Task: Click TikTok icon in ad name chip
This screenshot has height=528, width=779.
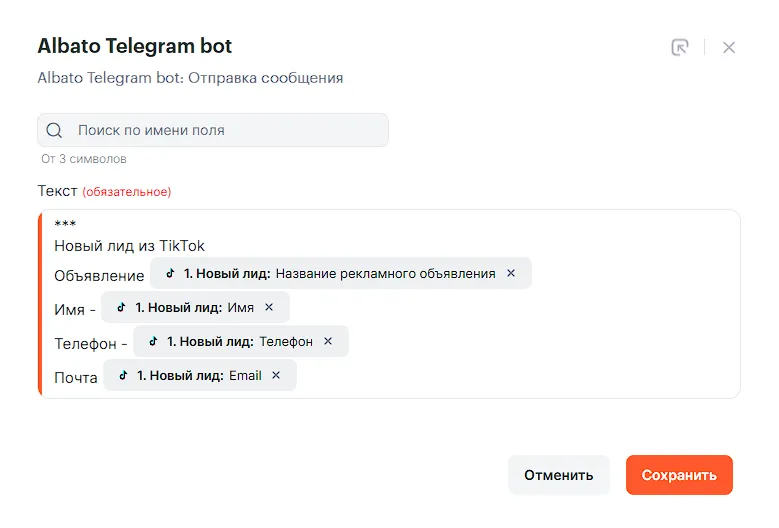Action: point(170,273)
